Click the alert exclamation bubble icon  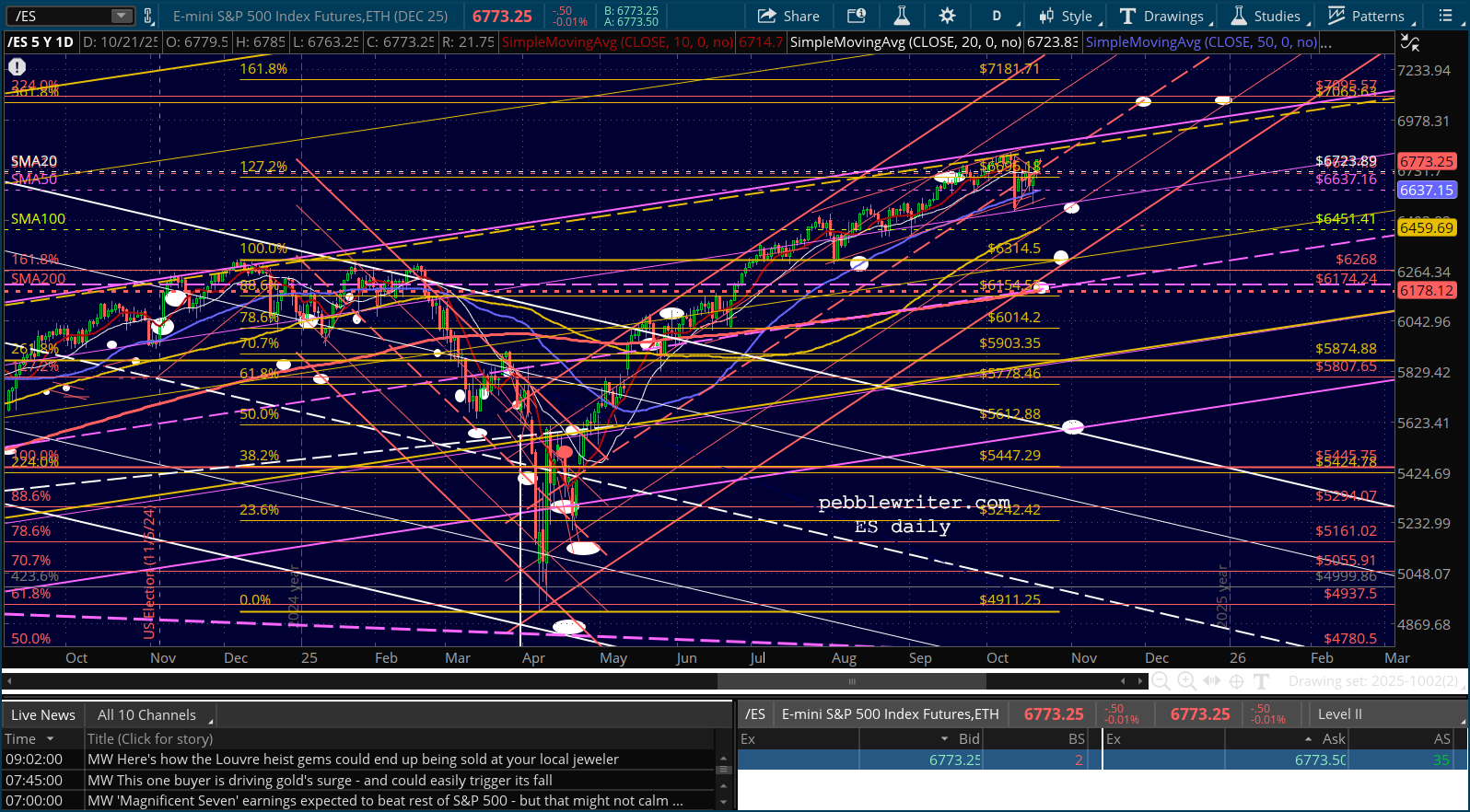click(17, 67)
